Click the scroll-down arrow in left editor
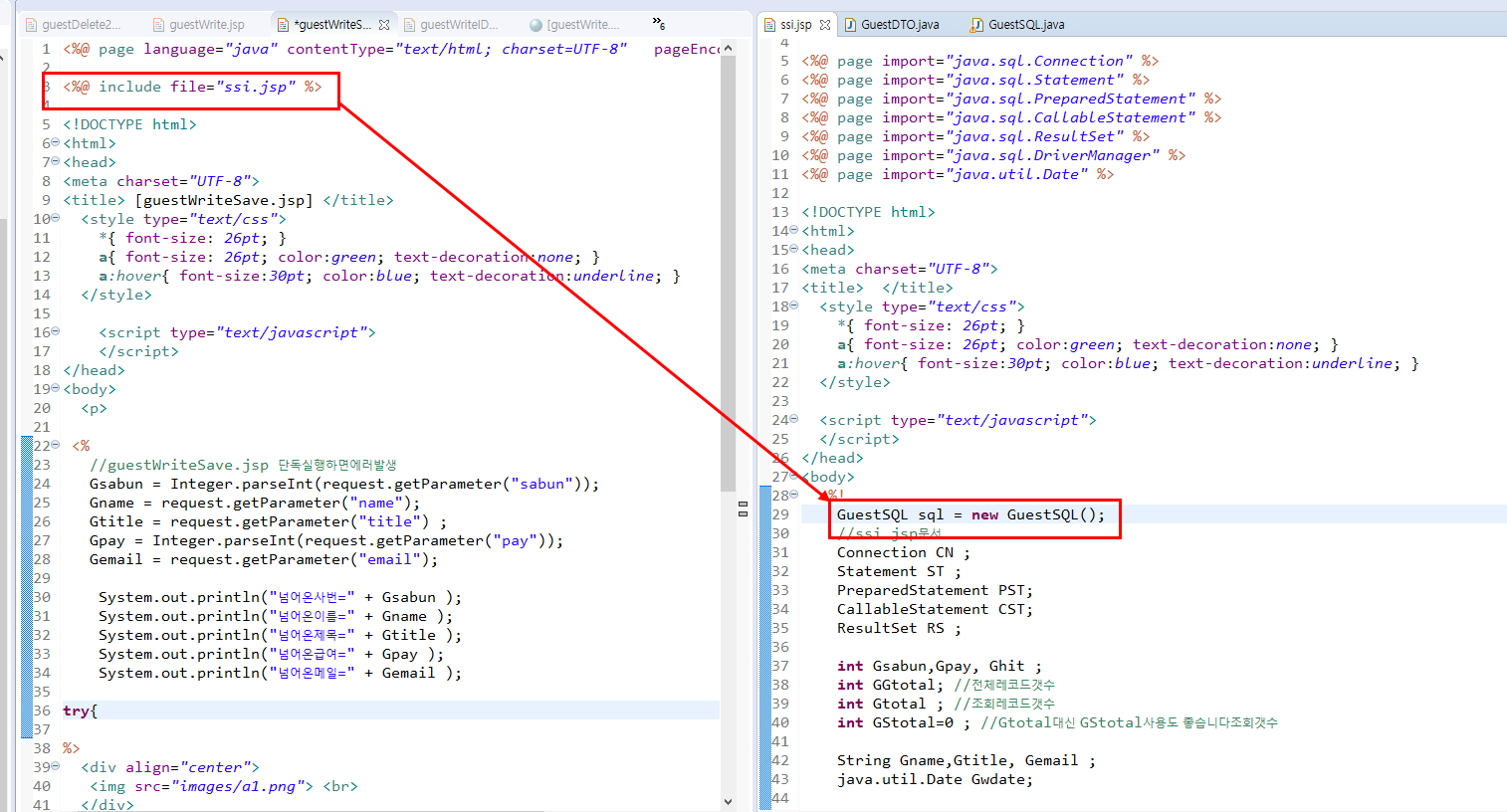The image size is (1507, 812). 728,801
